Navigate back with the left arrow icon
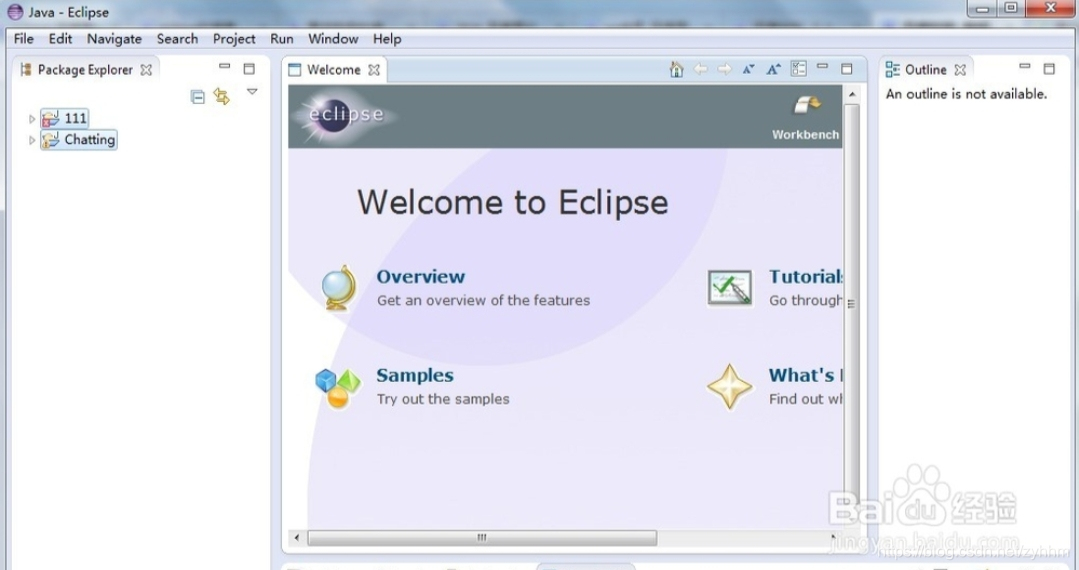1079x570 pixels. point(701,69)
